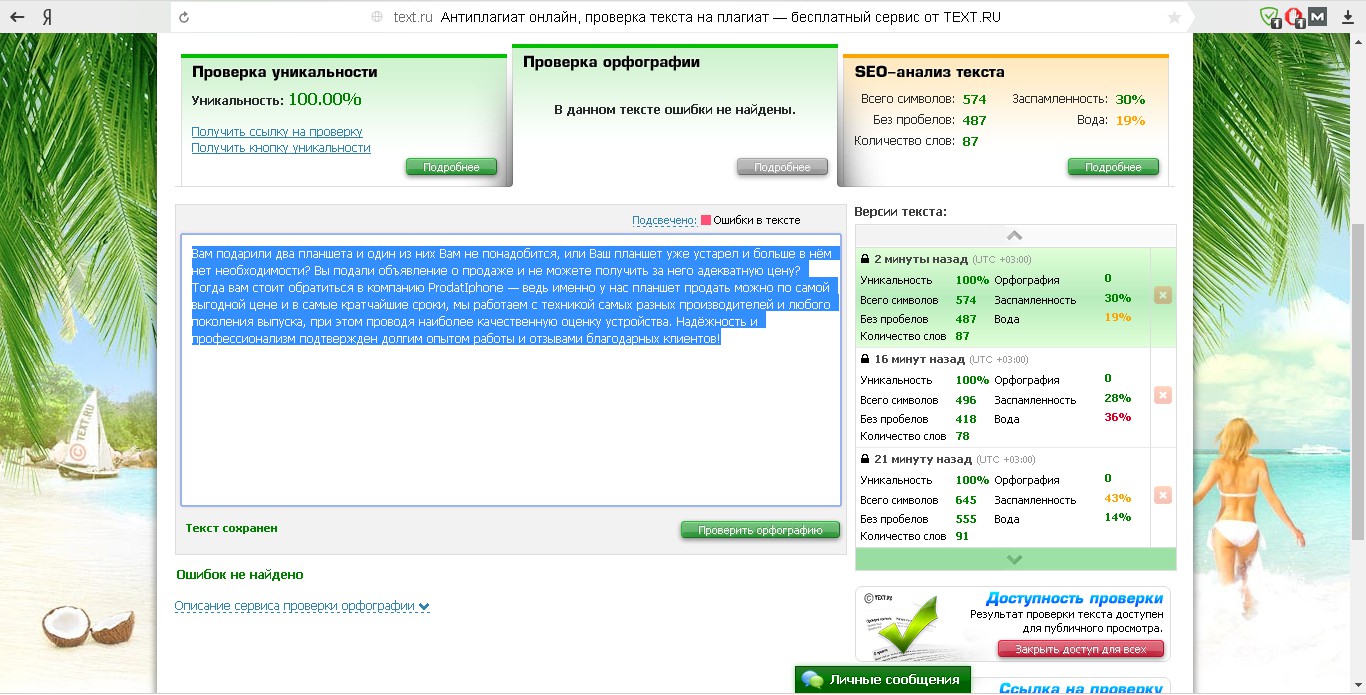
Task: Open the Yandex home button
Action: click(47, 17)
